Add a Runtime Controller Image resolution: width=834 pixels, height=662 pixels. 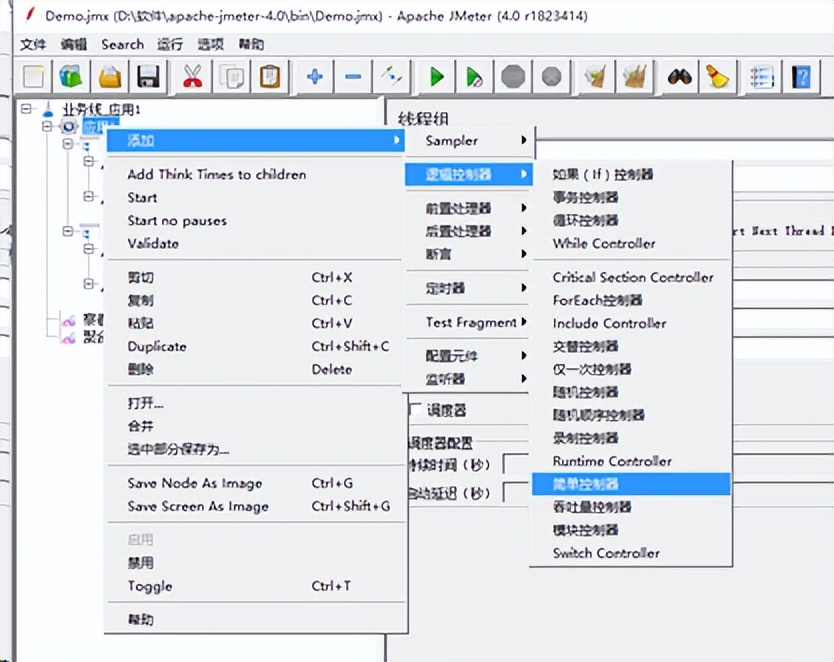[x=631, y=461]
